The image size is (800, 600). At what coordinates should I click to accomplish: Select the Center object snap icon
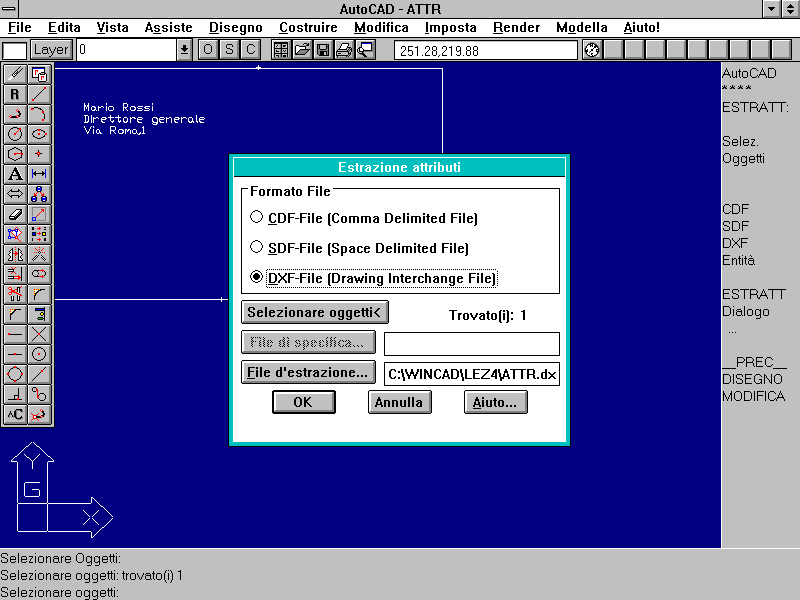(39, 355)
